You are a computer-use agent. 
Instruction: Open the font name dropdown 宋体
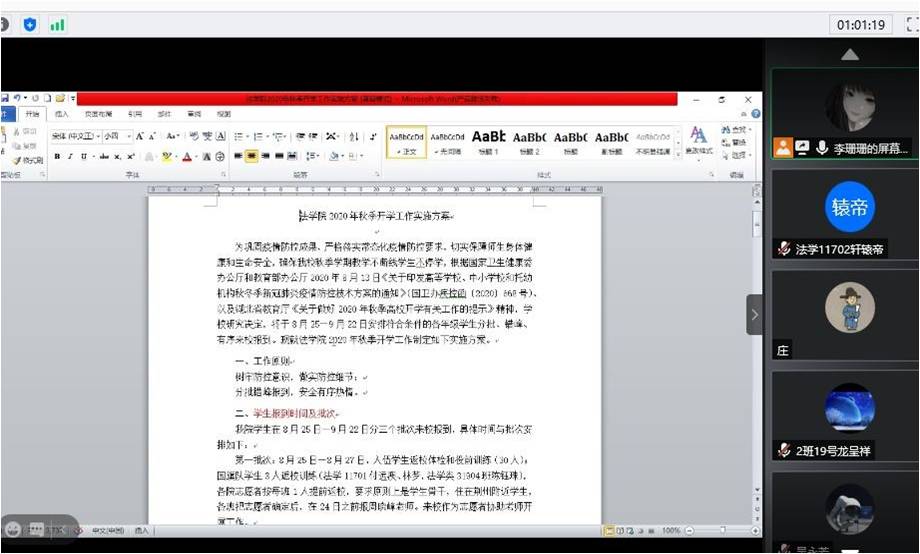(74, 136)
